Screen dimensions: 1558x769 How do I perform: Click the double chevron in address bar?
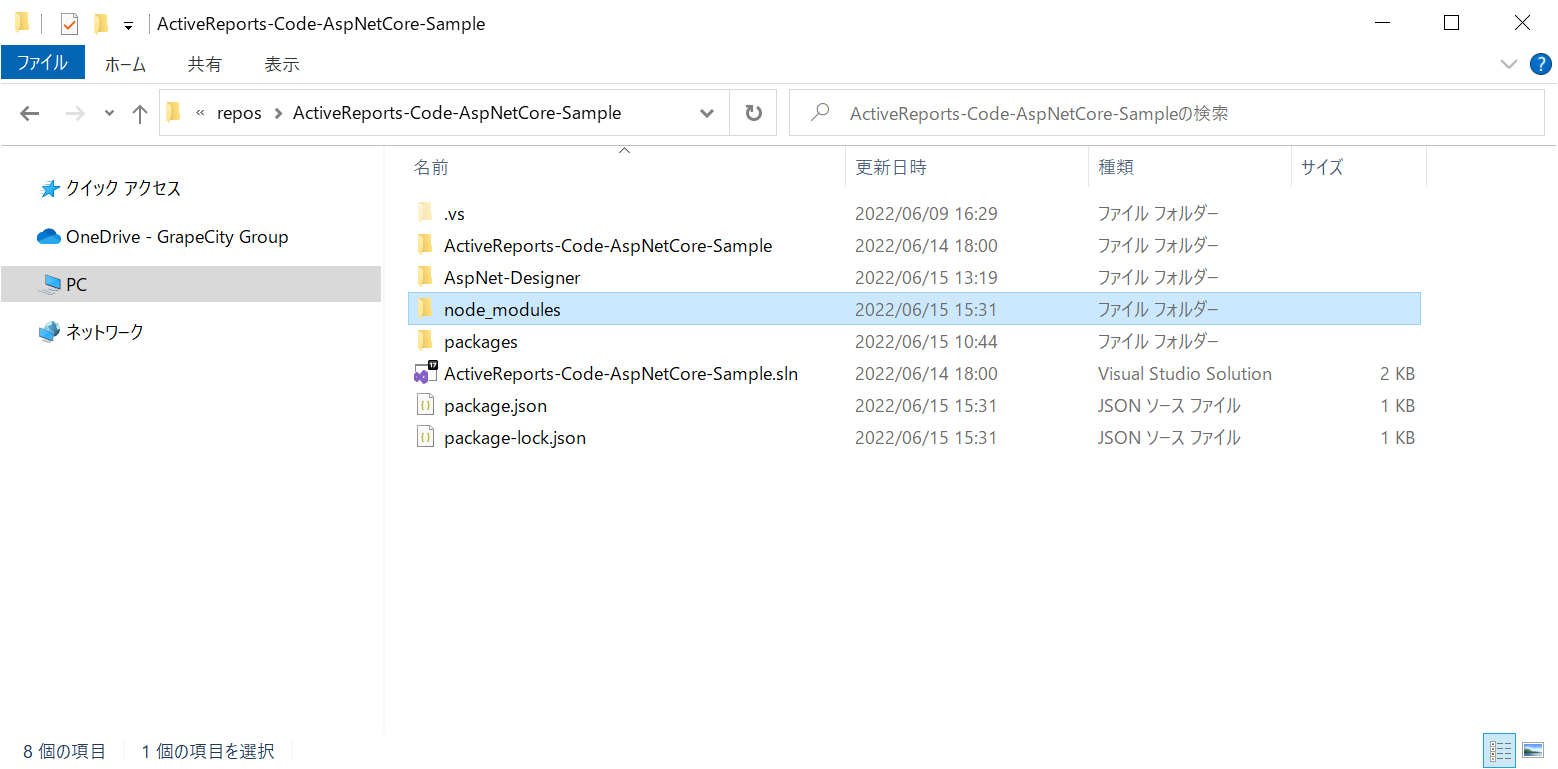point(200,113)
